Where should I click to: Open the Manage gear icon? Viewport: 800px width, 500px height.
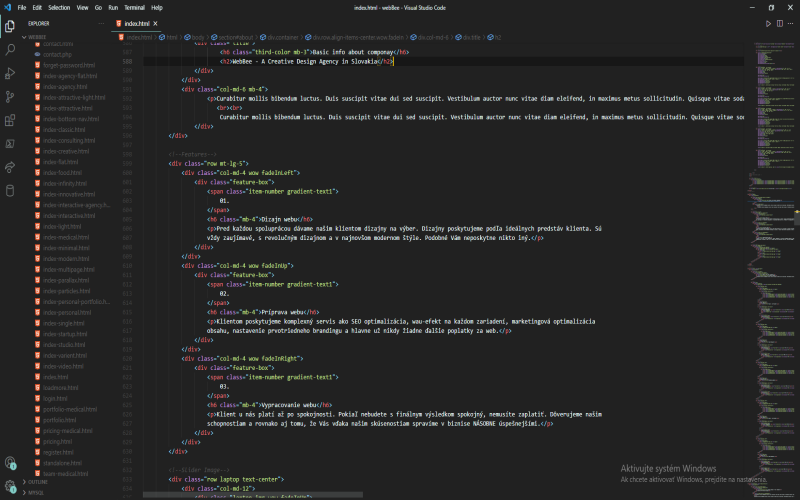tap(10, 486)
